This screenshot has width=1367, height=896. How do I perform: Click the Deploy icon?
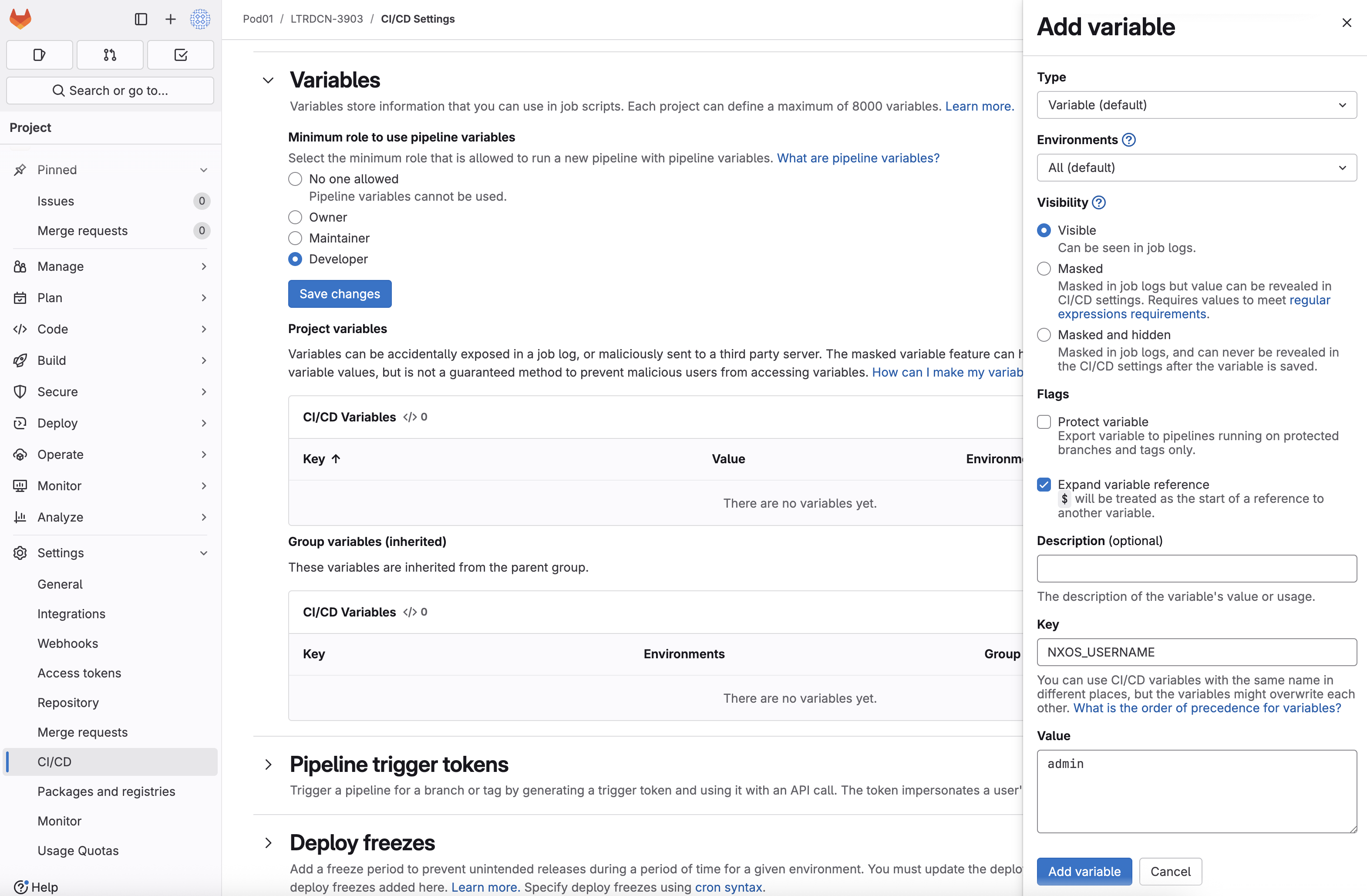[x=20, y=423]
